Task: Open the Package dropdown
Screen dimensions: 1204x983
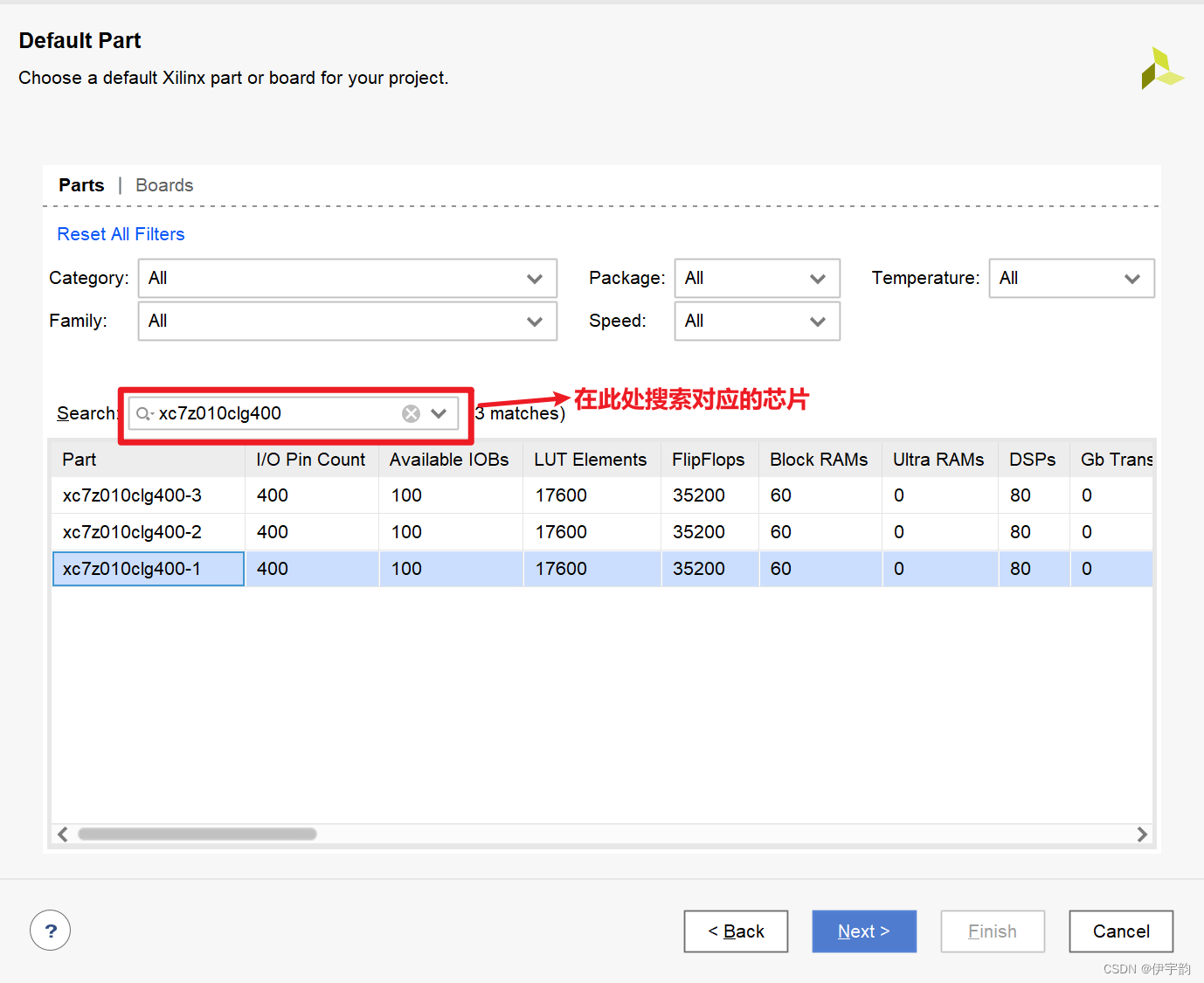Action: [758, 278]
